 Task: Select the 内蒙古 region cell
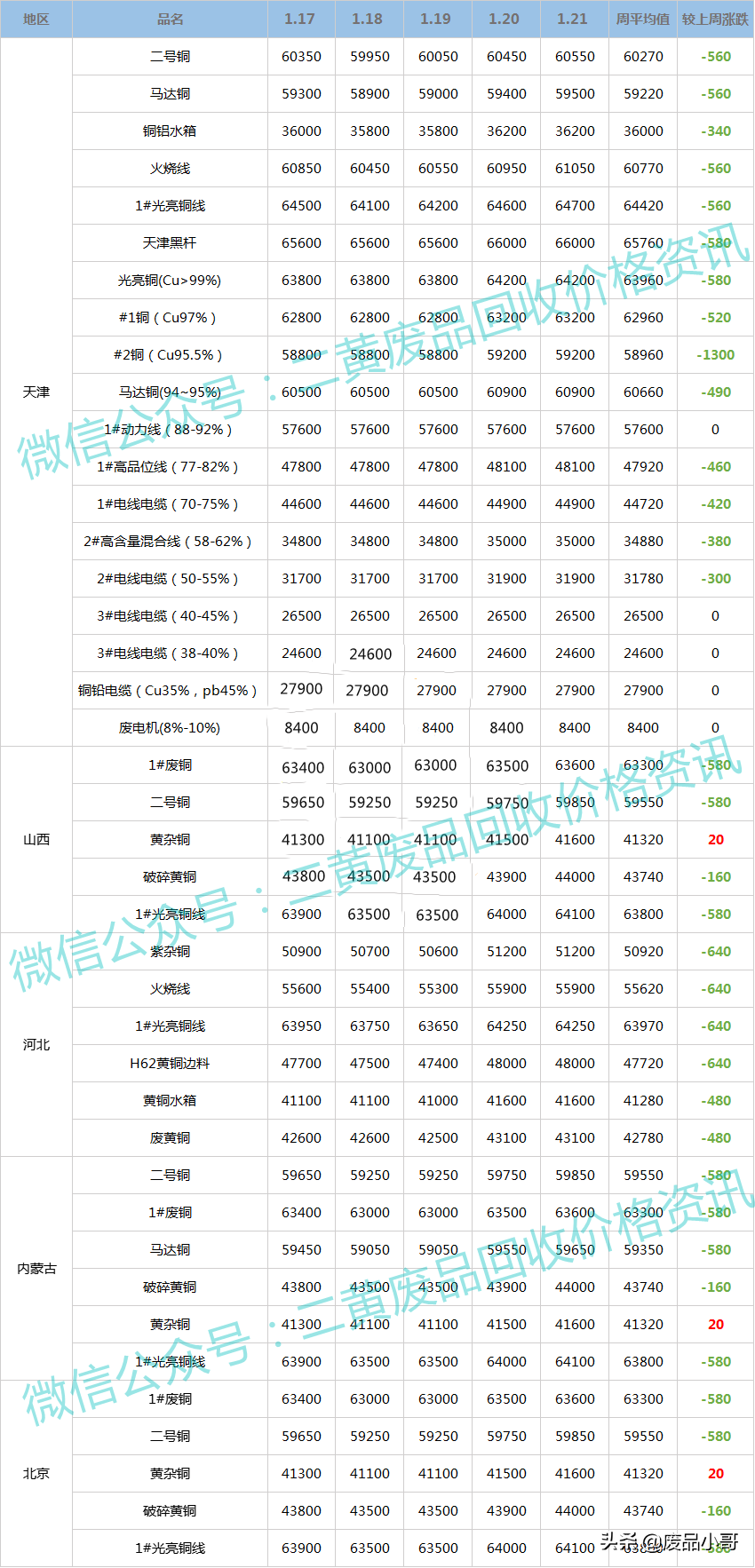(x=36, y=1268)
